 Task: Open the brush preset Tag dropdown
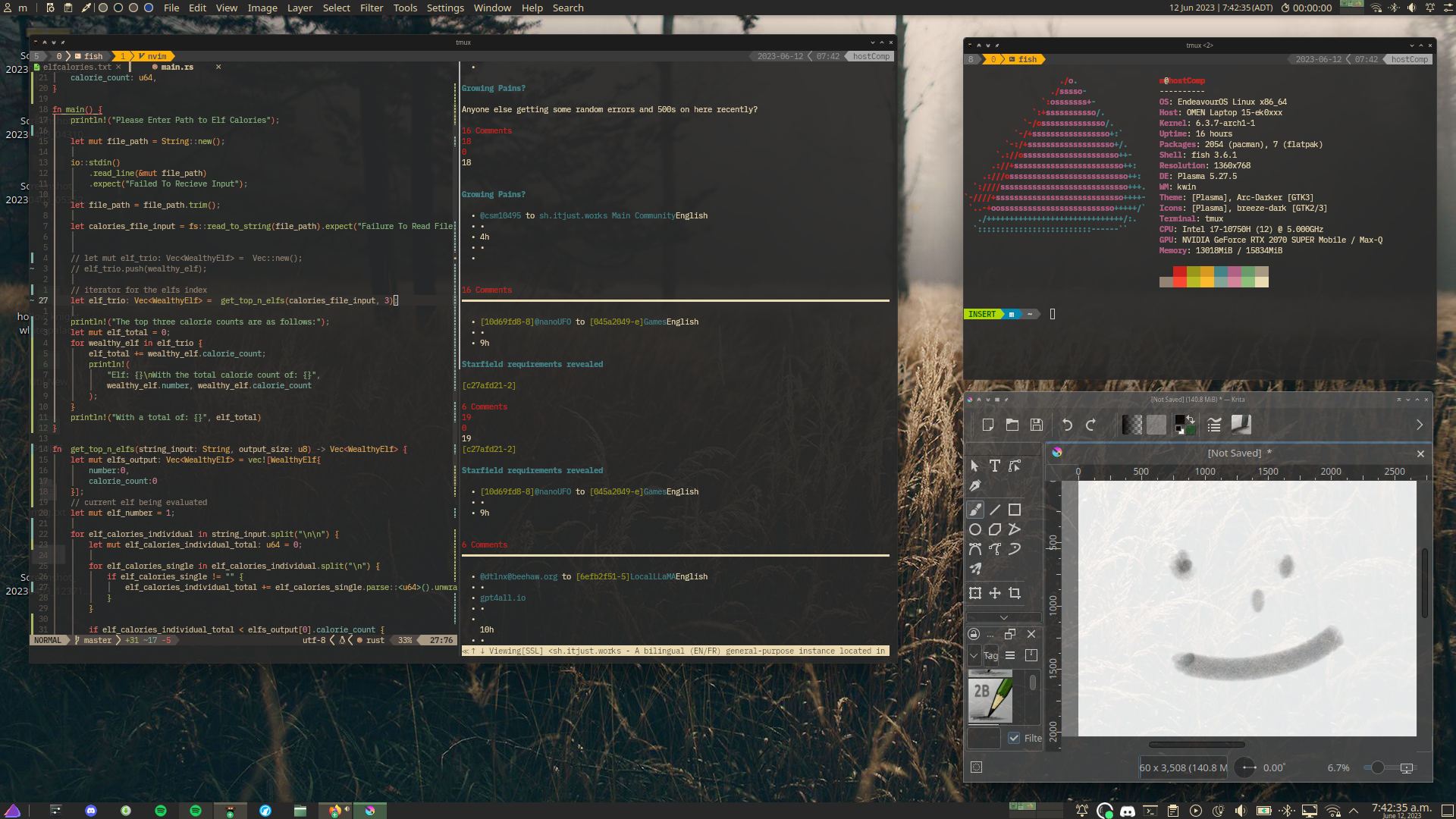click(974, 655)
